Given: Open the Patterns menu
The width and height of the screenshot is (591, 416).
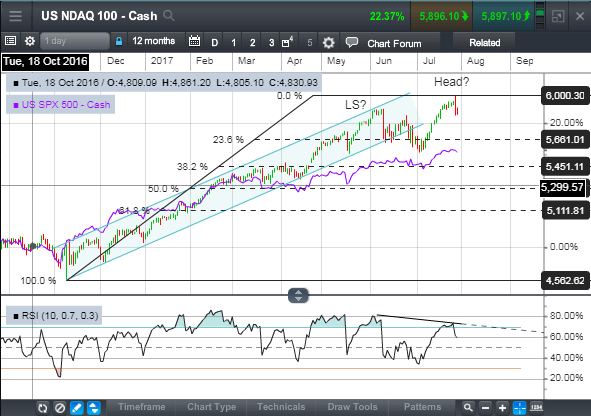Looking at the screenshot, I should (x=422, y=407).
